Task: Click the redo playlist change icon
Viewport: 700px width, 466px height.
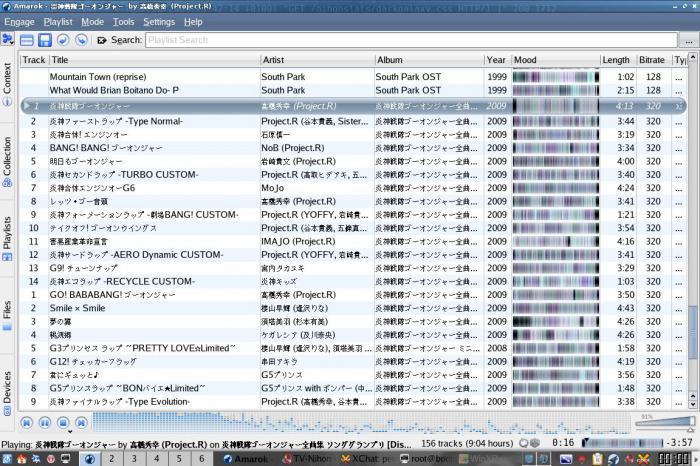Action: point(81,40)
